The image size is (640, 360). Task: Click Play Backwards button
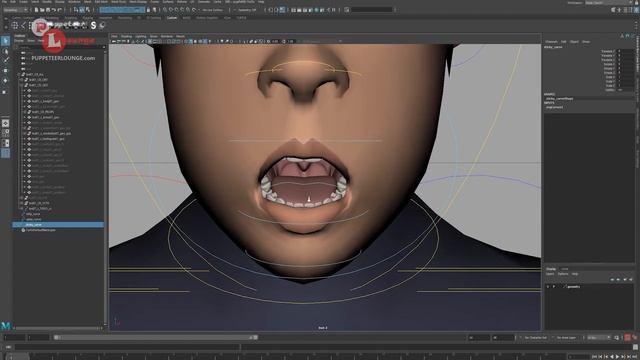click(x=611, y=357)
